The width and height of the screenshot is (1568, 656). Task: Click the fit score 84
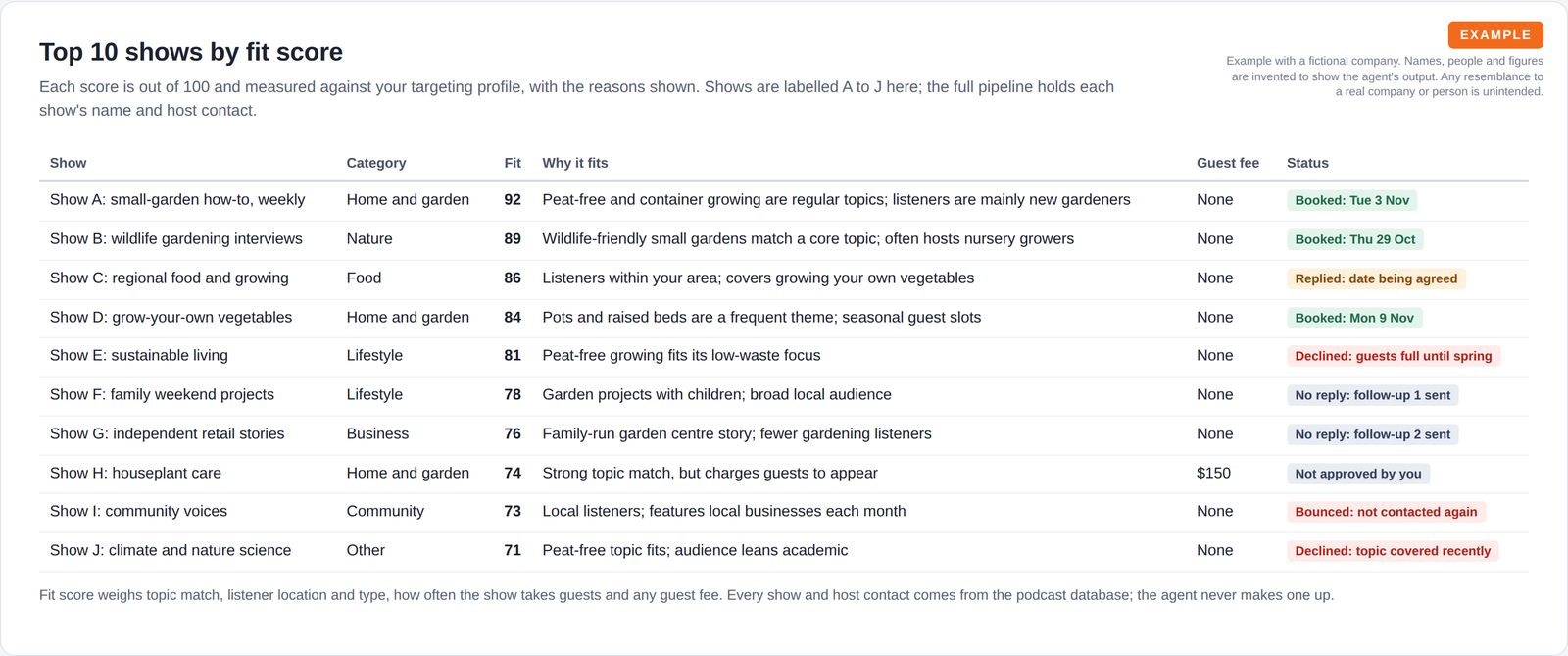pos(513,318)
